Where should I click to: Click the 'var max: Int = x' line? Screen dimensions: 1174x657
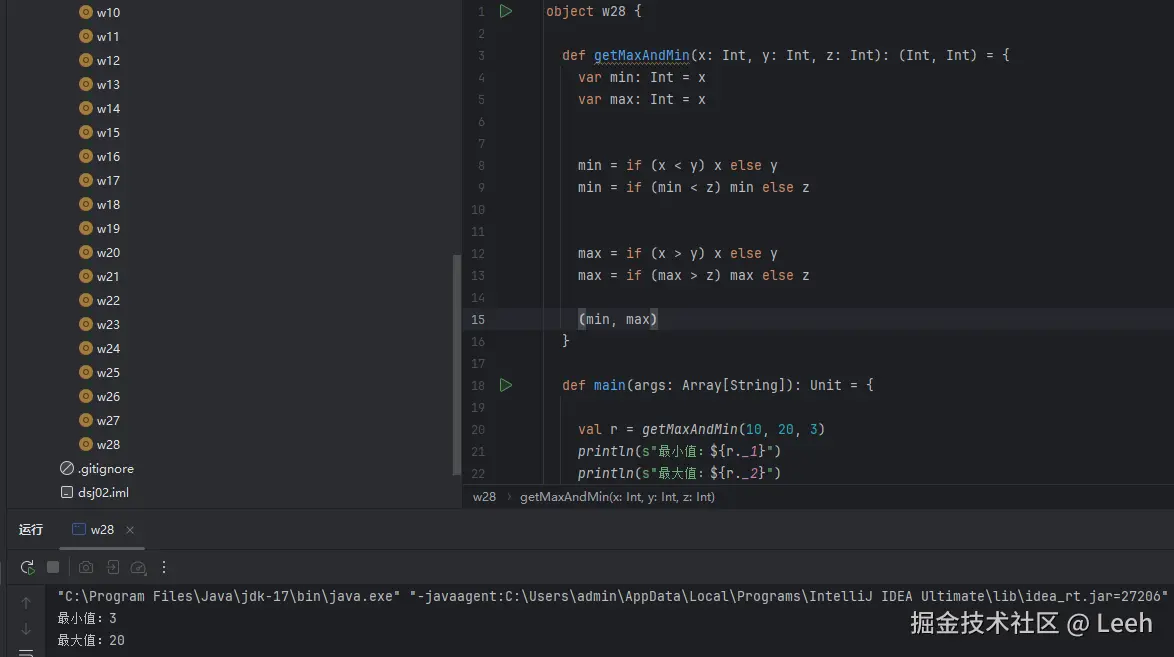click(642, 99)
